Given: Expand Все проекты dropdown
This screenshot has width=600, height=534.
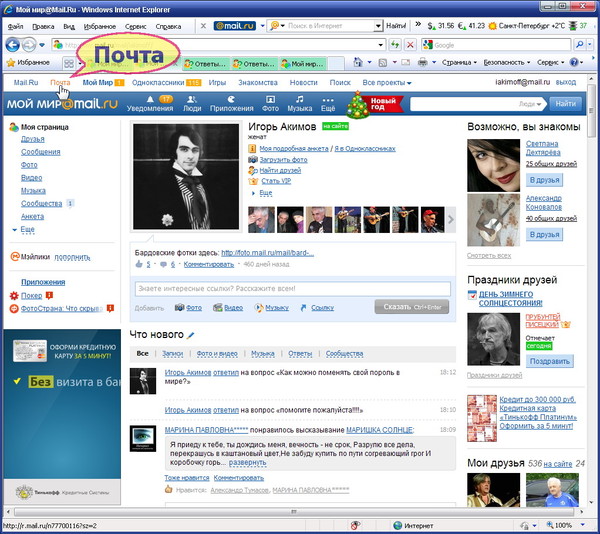Looking at the screenshot, I should point(387,83).
